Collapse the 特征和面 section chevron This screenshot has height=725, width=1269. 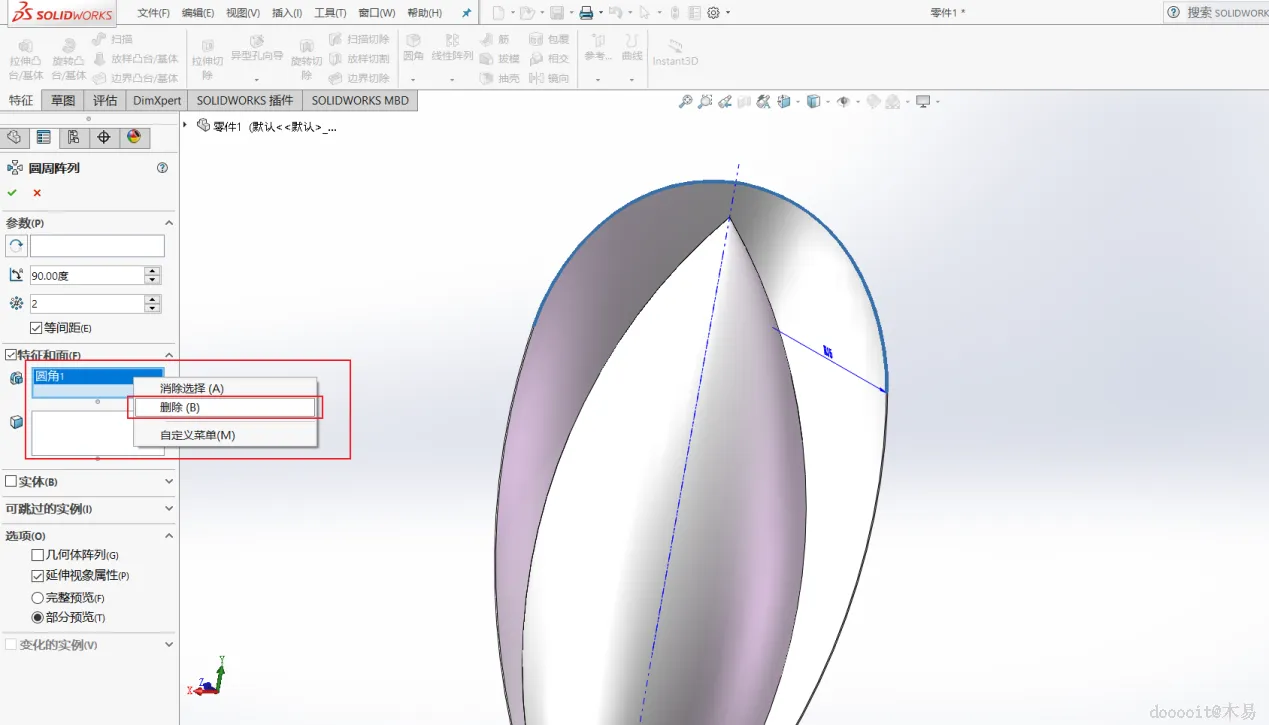point(169,355)
